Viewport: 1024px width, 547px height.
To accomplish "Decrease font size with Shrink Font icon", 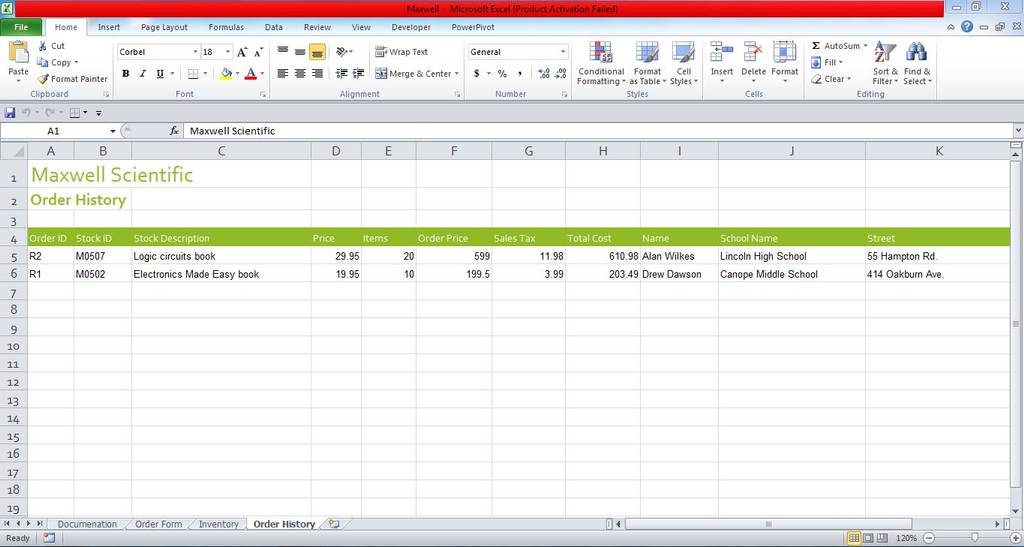I will tap(259, 52).
